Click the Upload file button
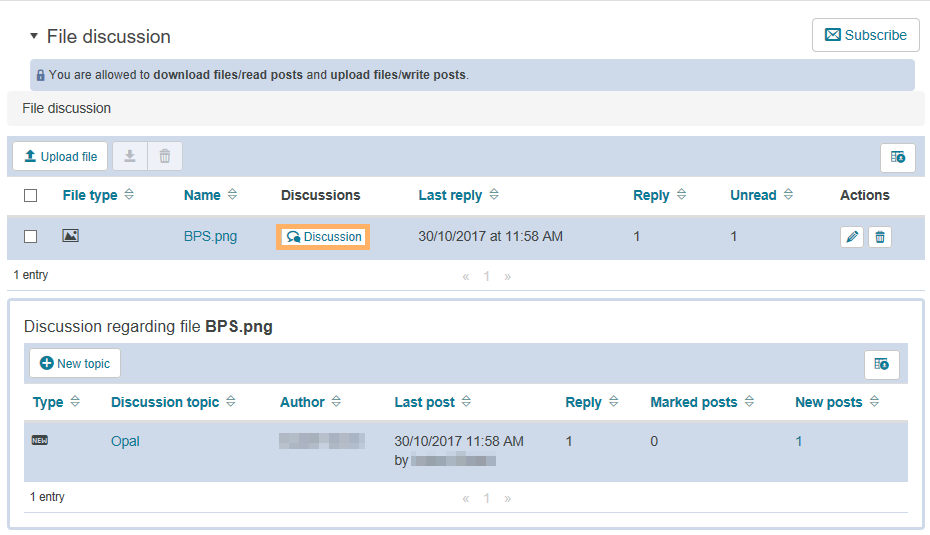 pos(60,156)
